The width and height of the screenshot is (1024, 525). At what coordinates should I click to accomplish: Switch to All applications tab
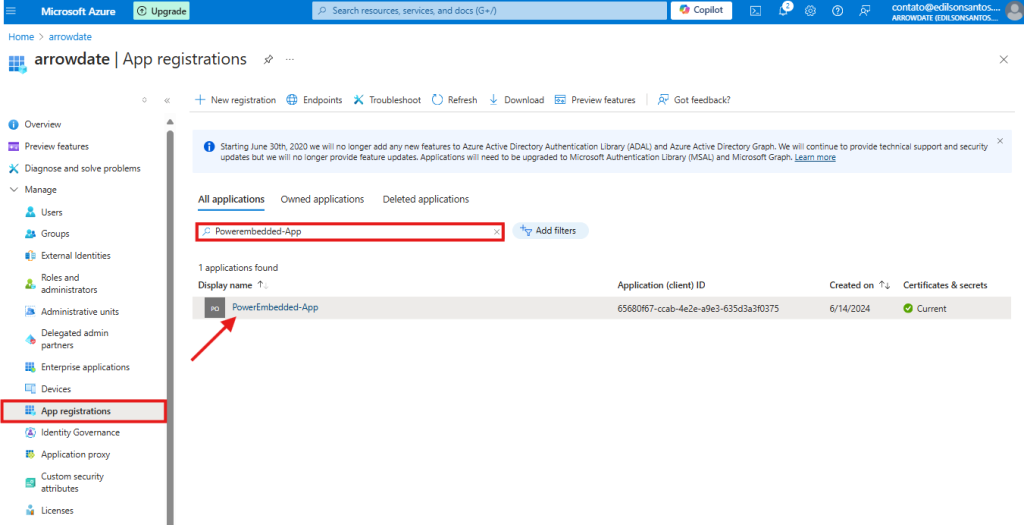(231, 199)
